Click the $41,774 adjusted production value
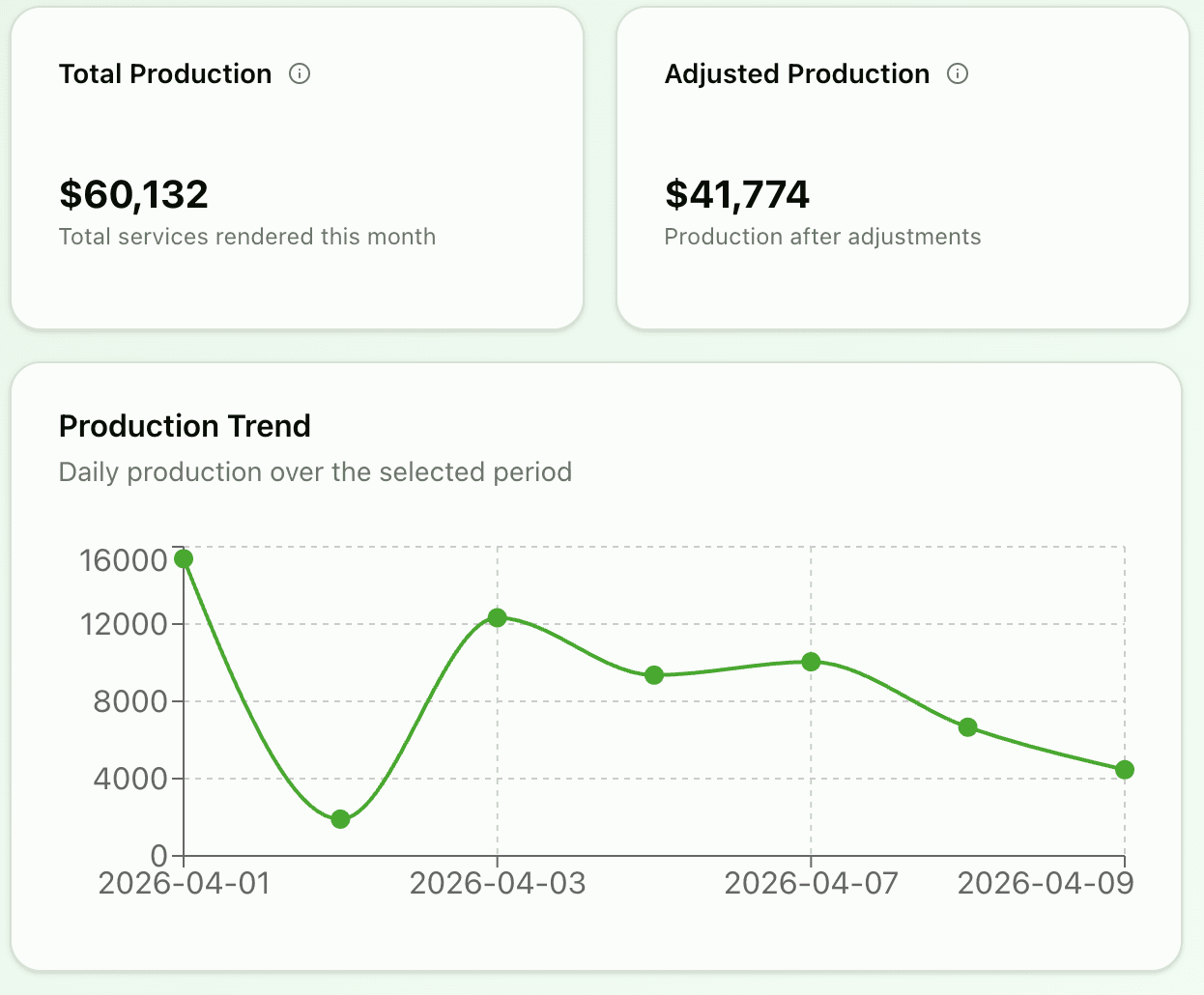1204x995 pixels. tap(736, 194)
